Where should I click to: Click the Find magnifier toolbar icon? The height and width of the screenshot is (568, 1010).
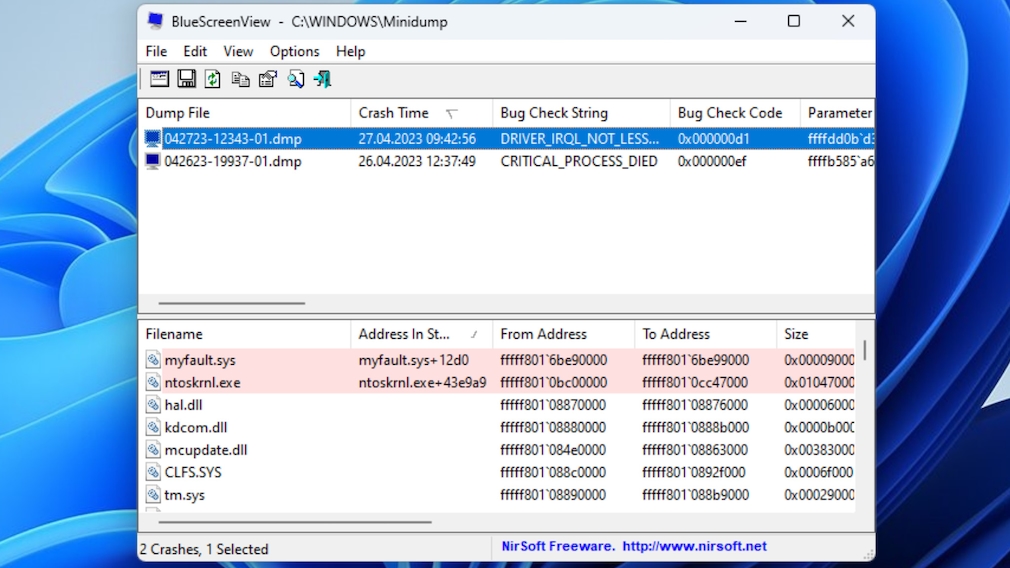tap(296, 79)
